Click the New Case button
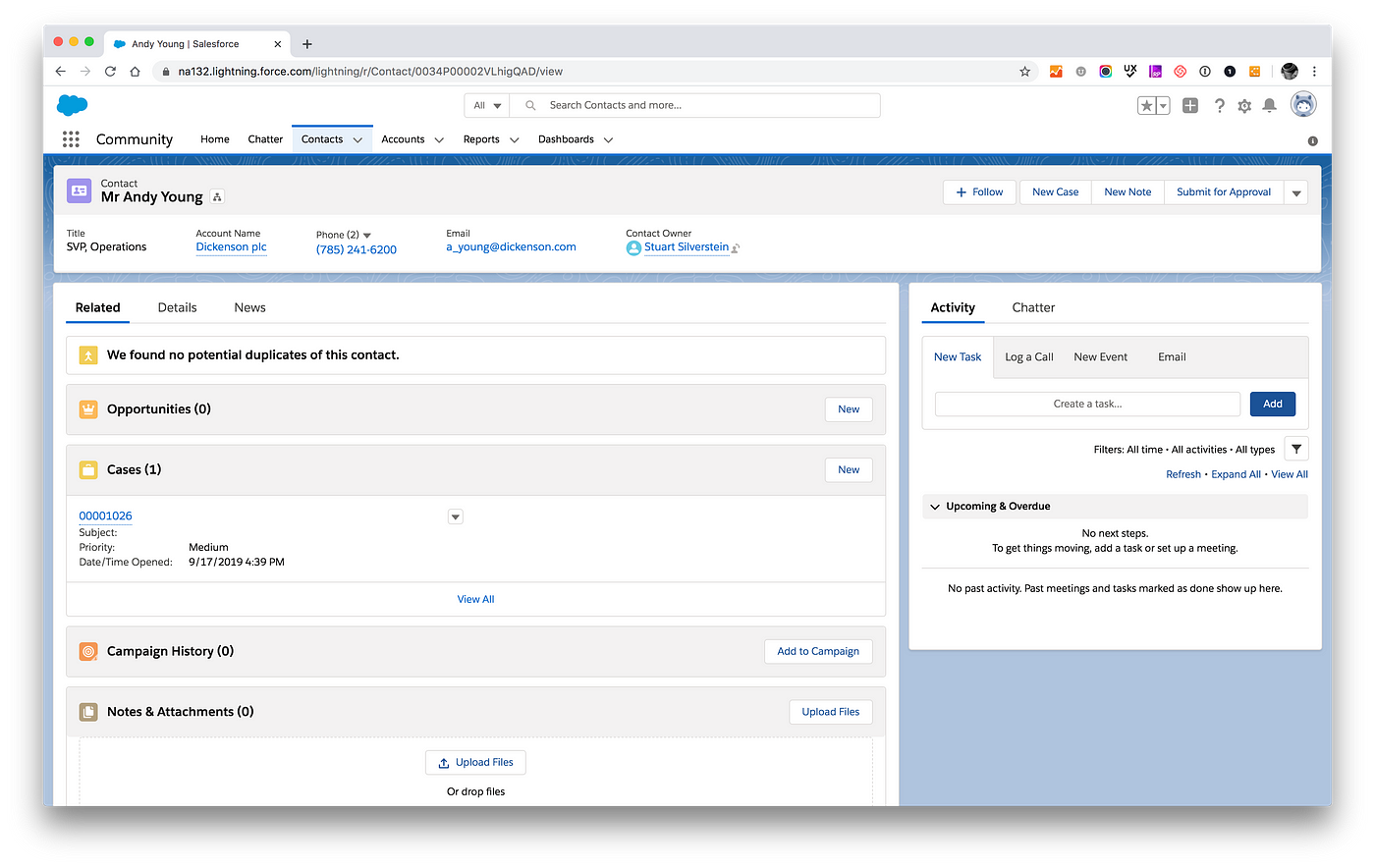Viewport: 1375px width, 868px height. click(1055, 192)
